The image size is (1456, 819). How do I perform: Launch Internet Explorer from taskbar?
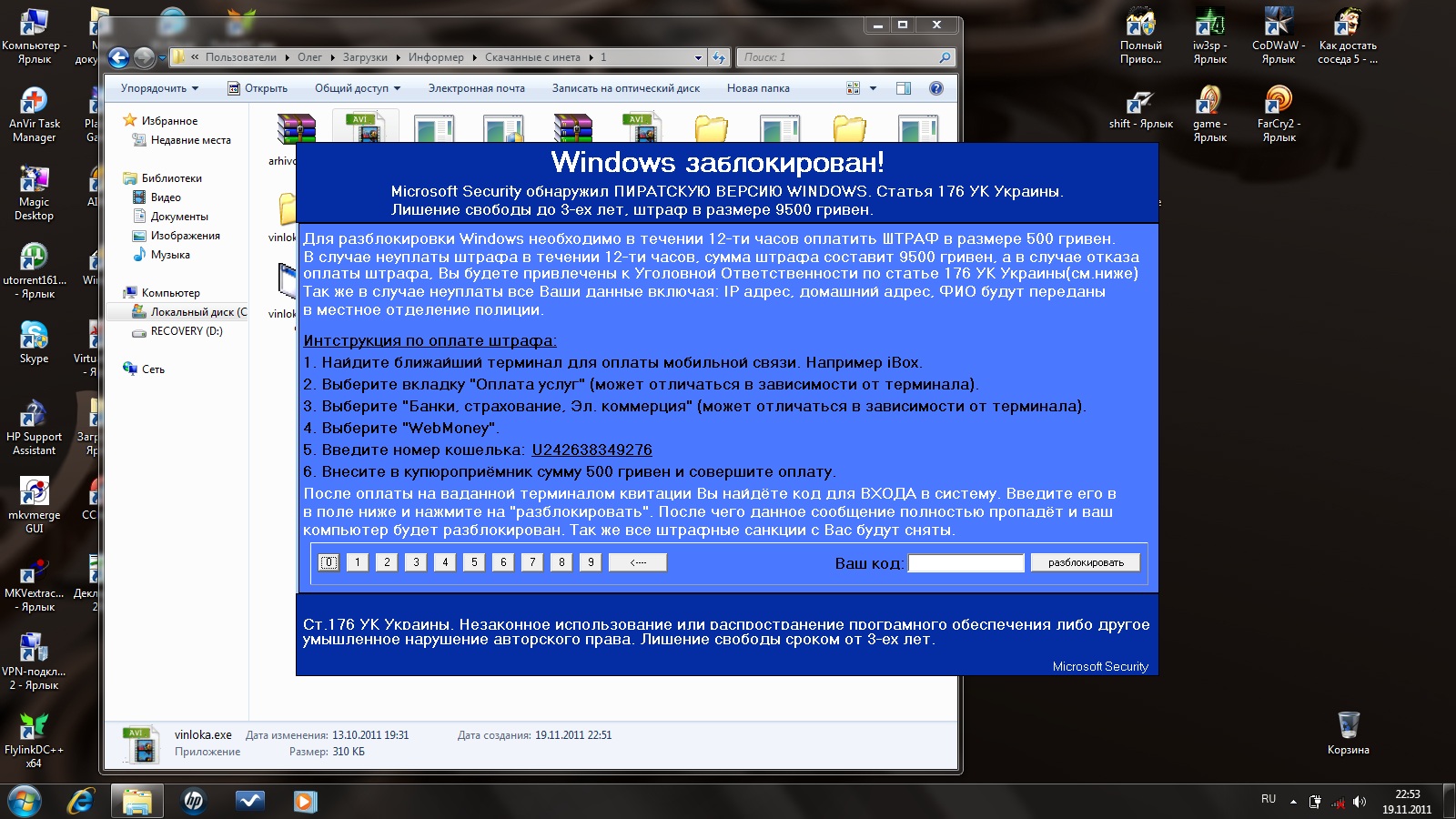[82, 801]
